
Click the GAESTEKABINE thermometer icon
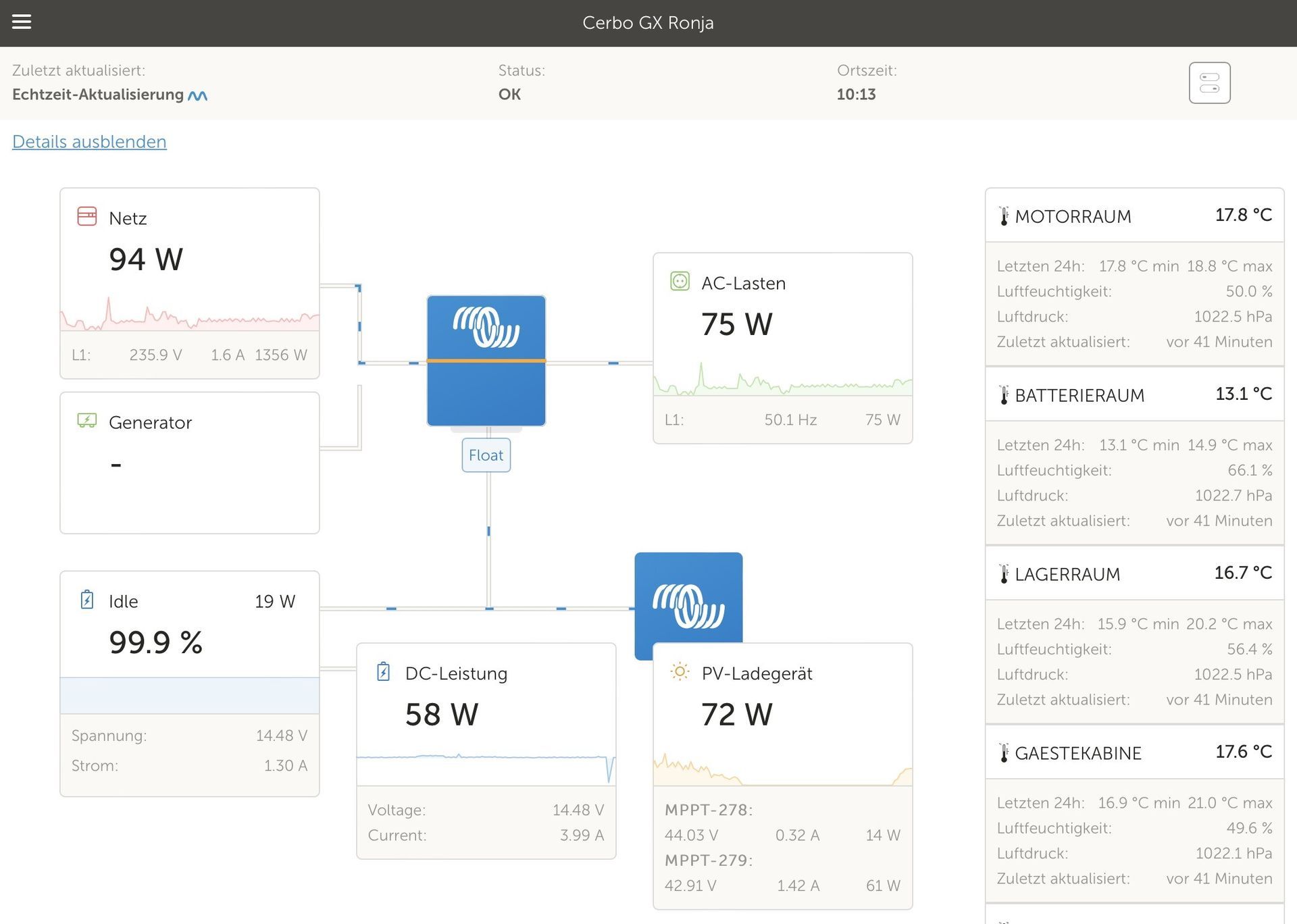point(1004,753)
